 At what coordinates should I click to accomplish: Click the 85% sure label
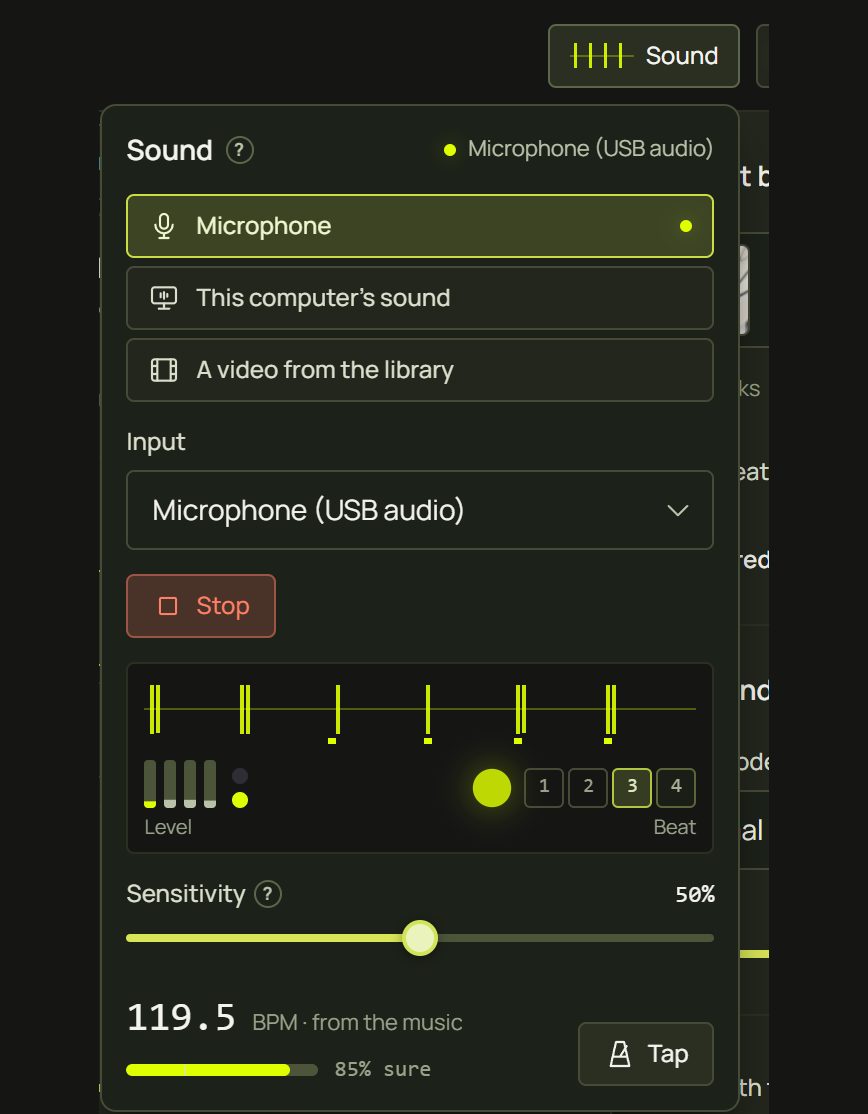tap(383, 1069)
